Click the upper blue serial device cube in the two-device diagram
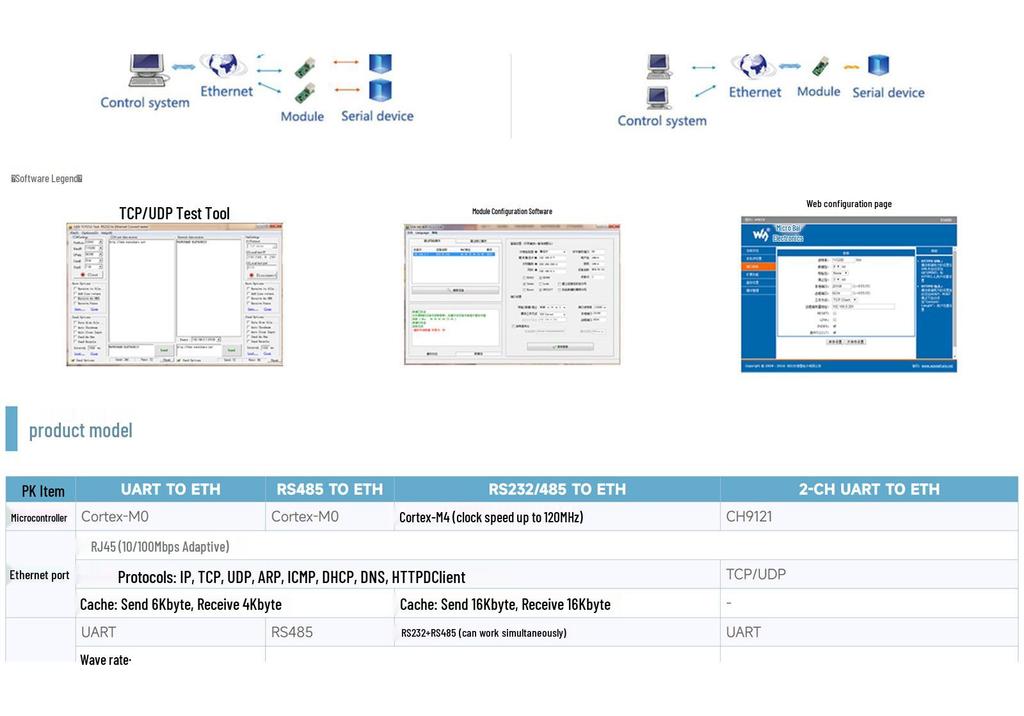The image size is (1024, 716). [380, 63]
